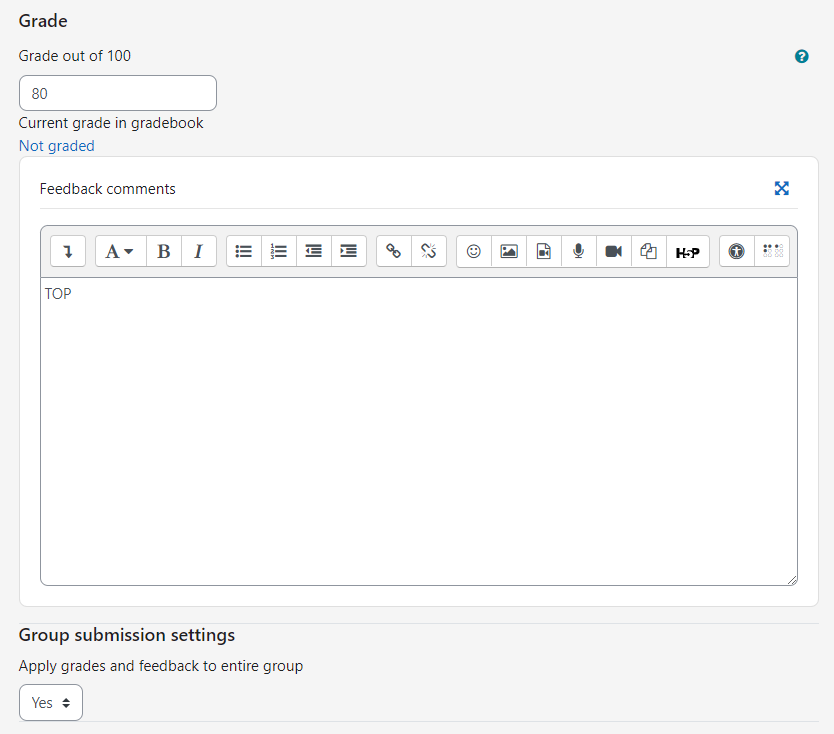
Task: Toggle bold formatting
Action: point(164,251)
